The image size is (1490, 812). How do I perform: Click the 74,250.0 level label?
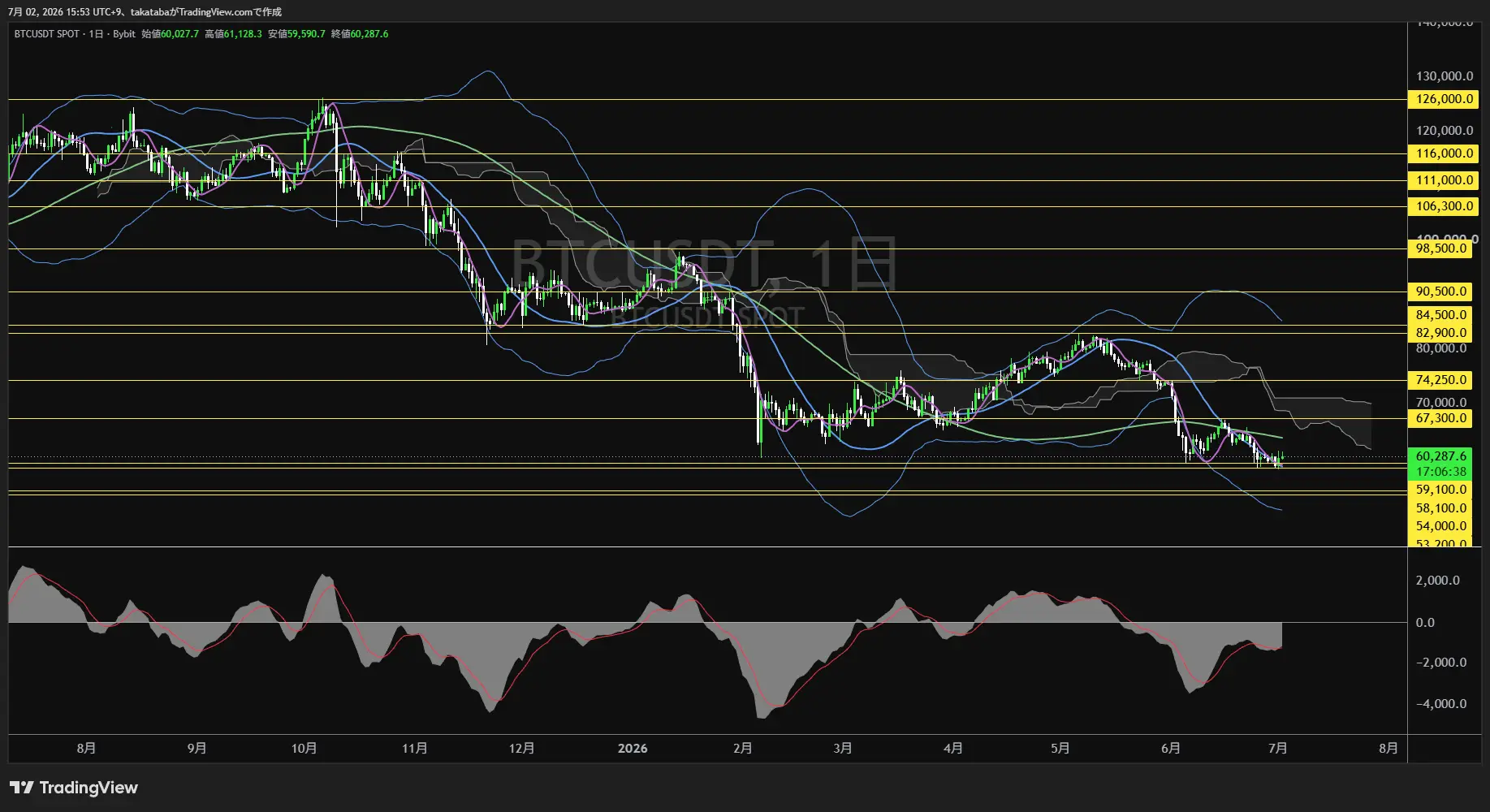pos(1440,380)
